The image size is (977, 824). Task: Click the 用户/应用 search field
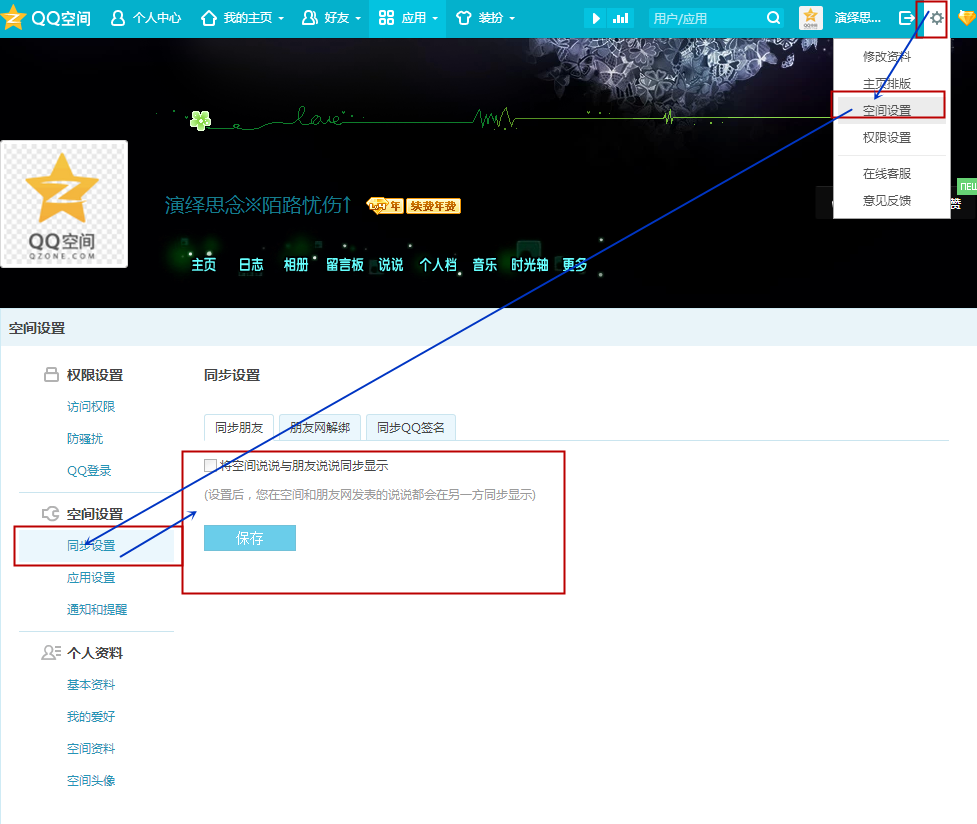[x=705, y=18]
